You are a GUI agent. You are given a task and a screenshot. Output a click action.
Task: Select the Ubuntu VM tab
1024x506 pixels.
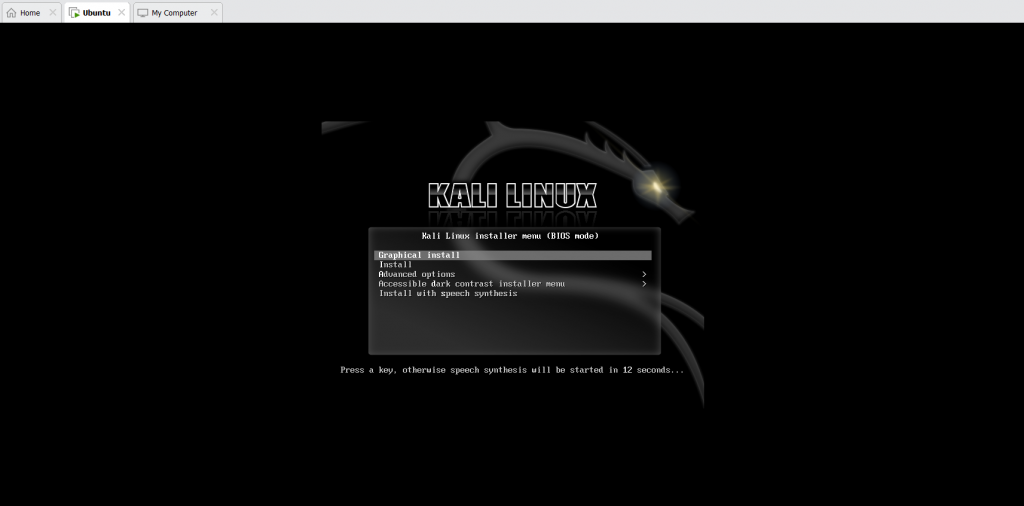pos(97,12)
